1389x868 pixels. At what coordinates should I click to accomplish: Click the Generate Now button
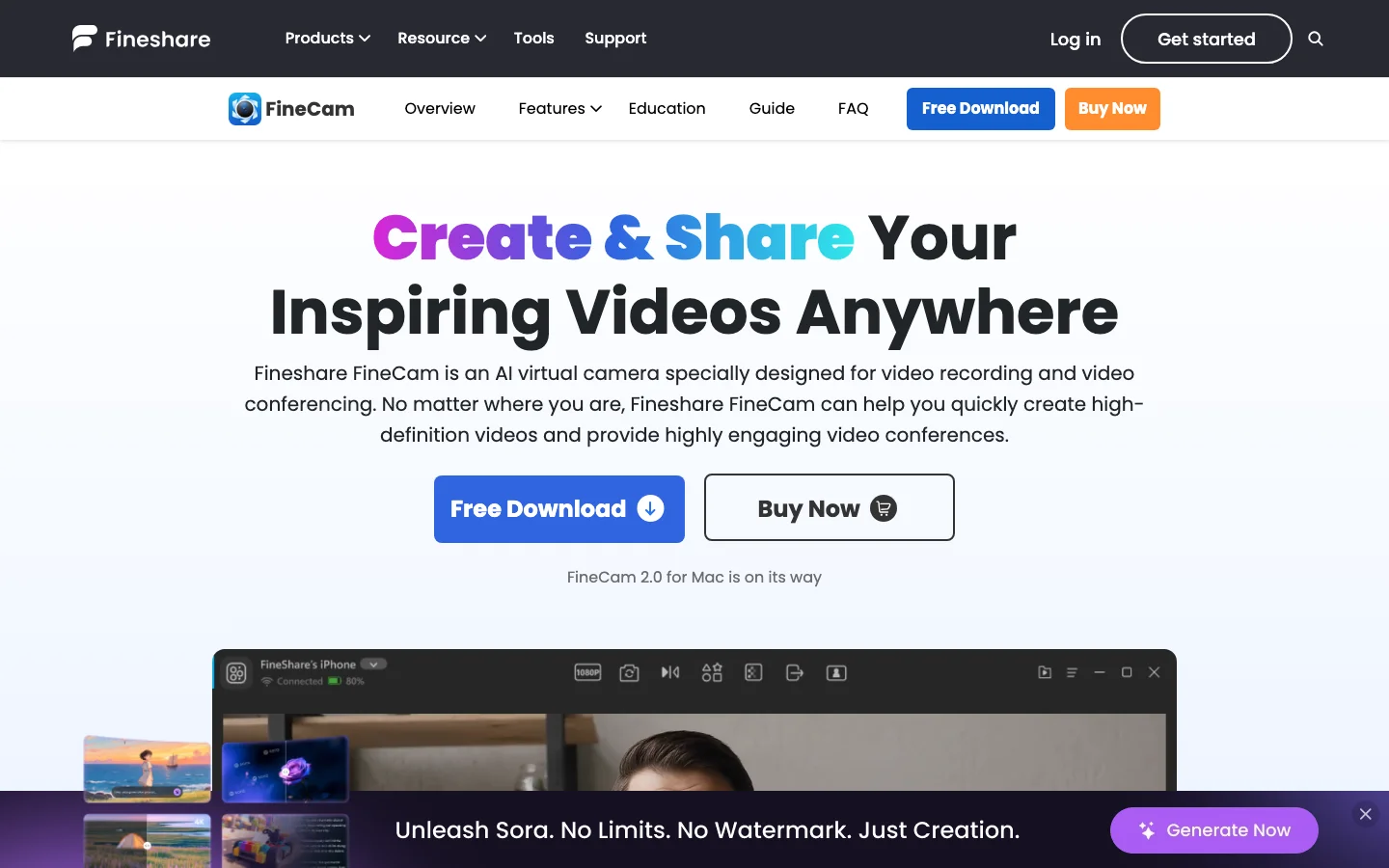[1214, 830]
